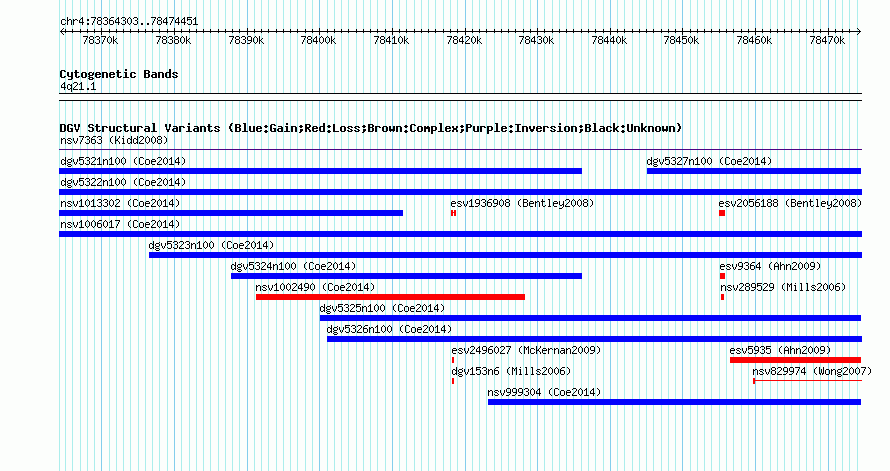Click the dgv5327n100 blue variant bar

754,171
